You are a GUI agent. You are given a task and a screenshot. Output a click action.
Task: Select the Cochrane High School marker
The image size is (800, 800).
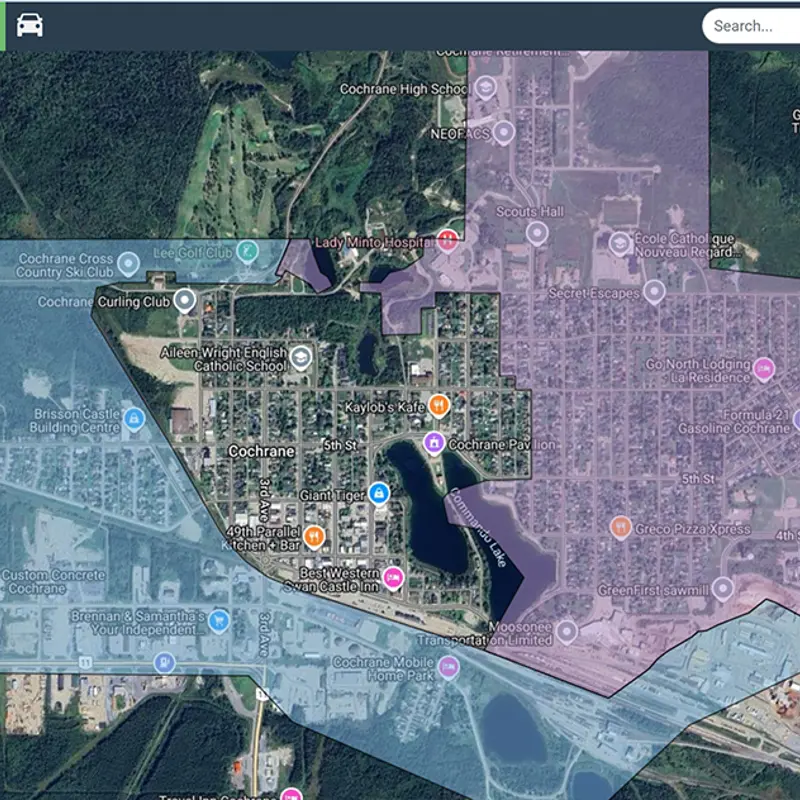pos(485,88)
